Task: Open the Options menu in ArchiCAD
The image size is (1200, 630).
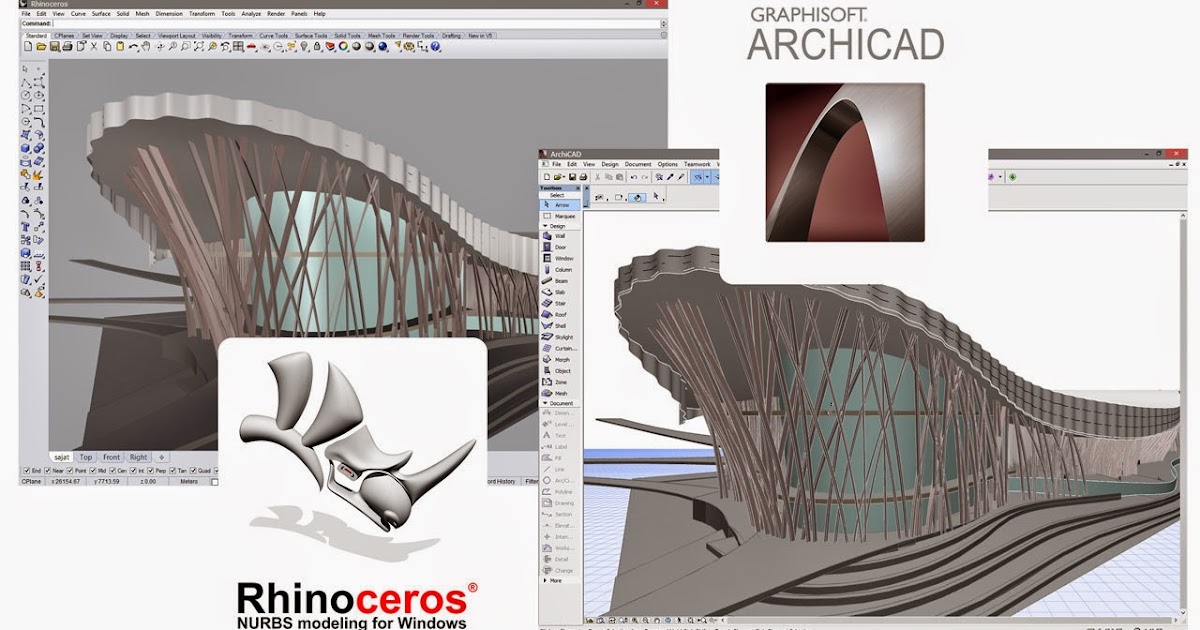Action: coord(667,164)
